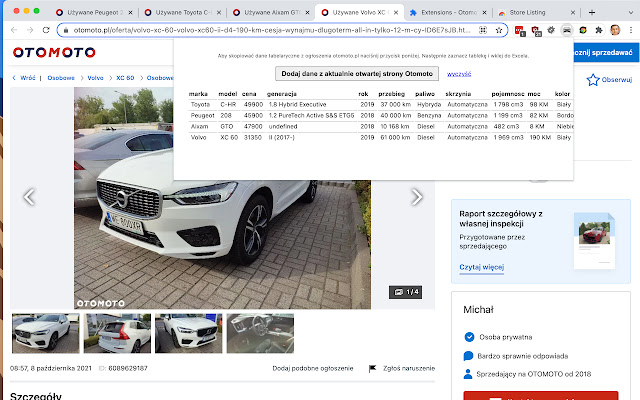640x400 pixels.
Task: Click the przebieg column header
Action: click(391, 94)
